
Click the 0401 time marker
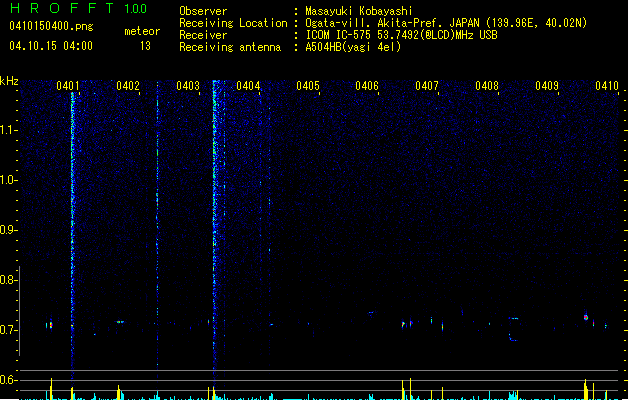click(x=68, y=86)
